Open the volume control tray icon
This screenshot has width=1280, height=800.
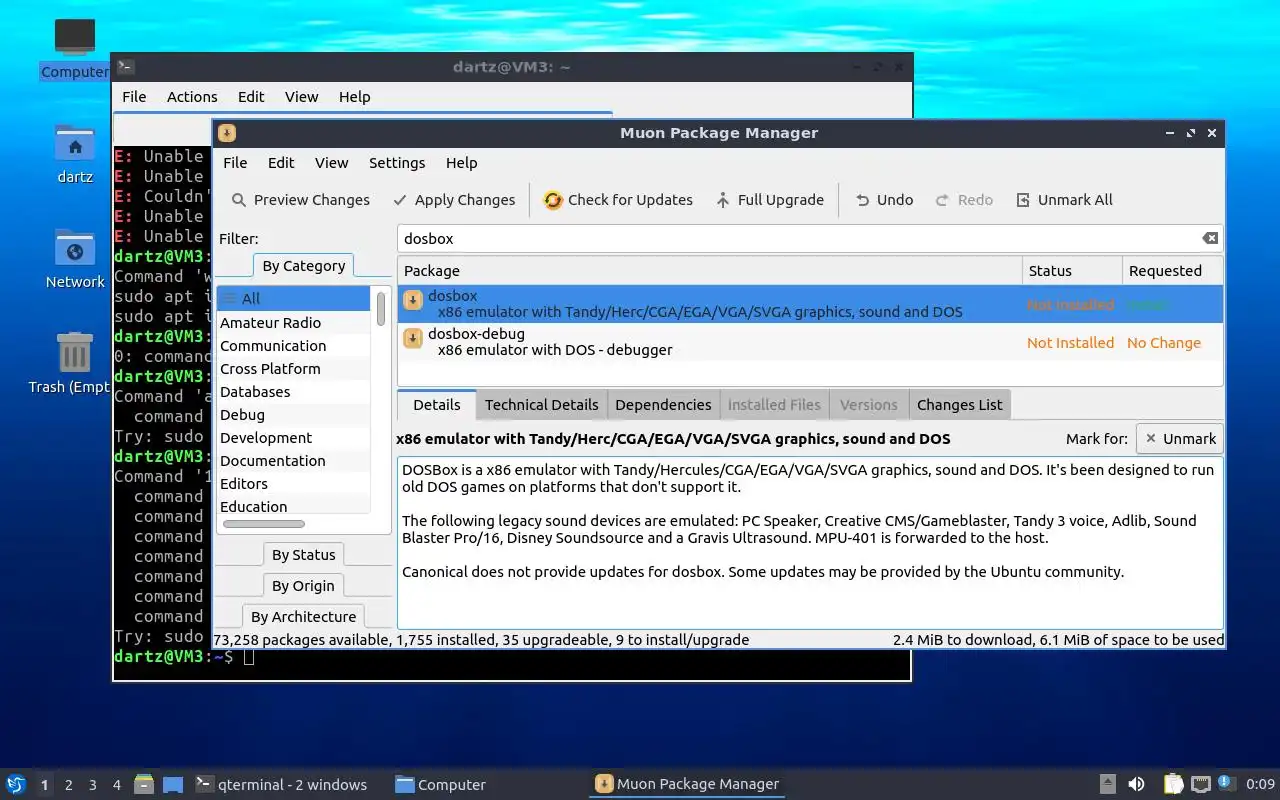point(1136,784)
